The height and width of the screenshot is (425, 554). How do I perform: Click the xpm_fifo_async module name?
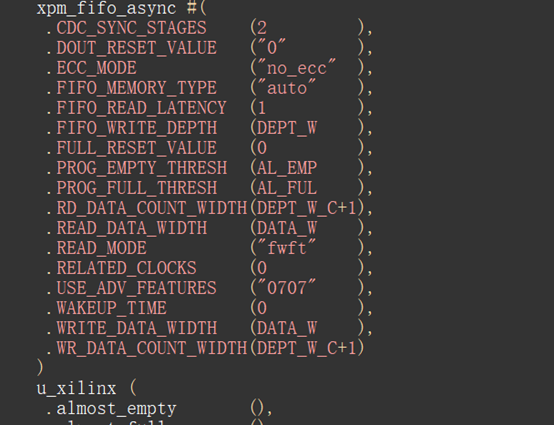[106, 8]
